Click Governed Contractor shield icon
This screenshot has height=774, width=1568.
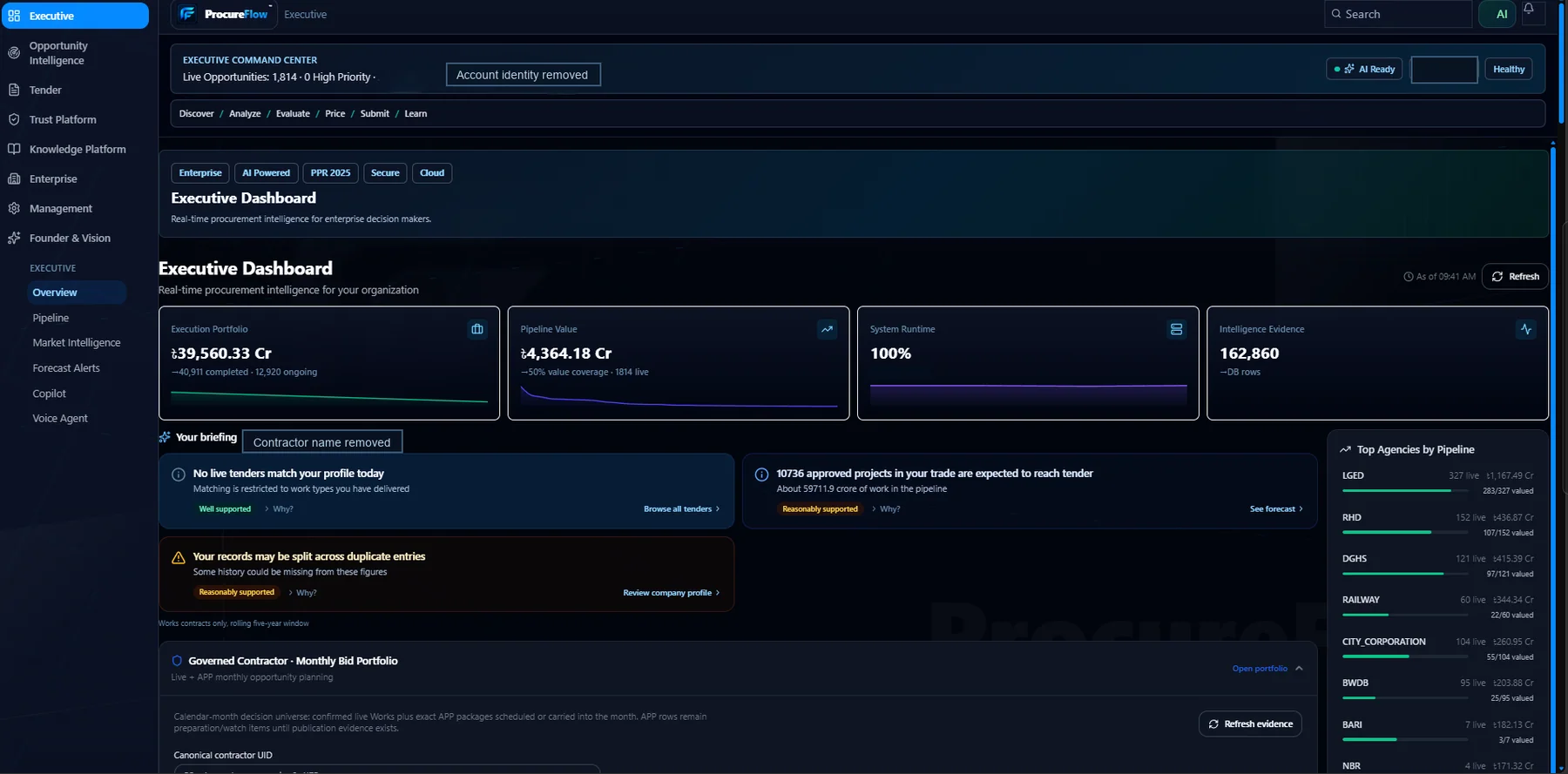click(177, 661)
